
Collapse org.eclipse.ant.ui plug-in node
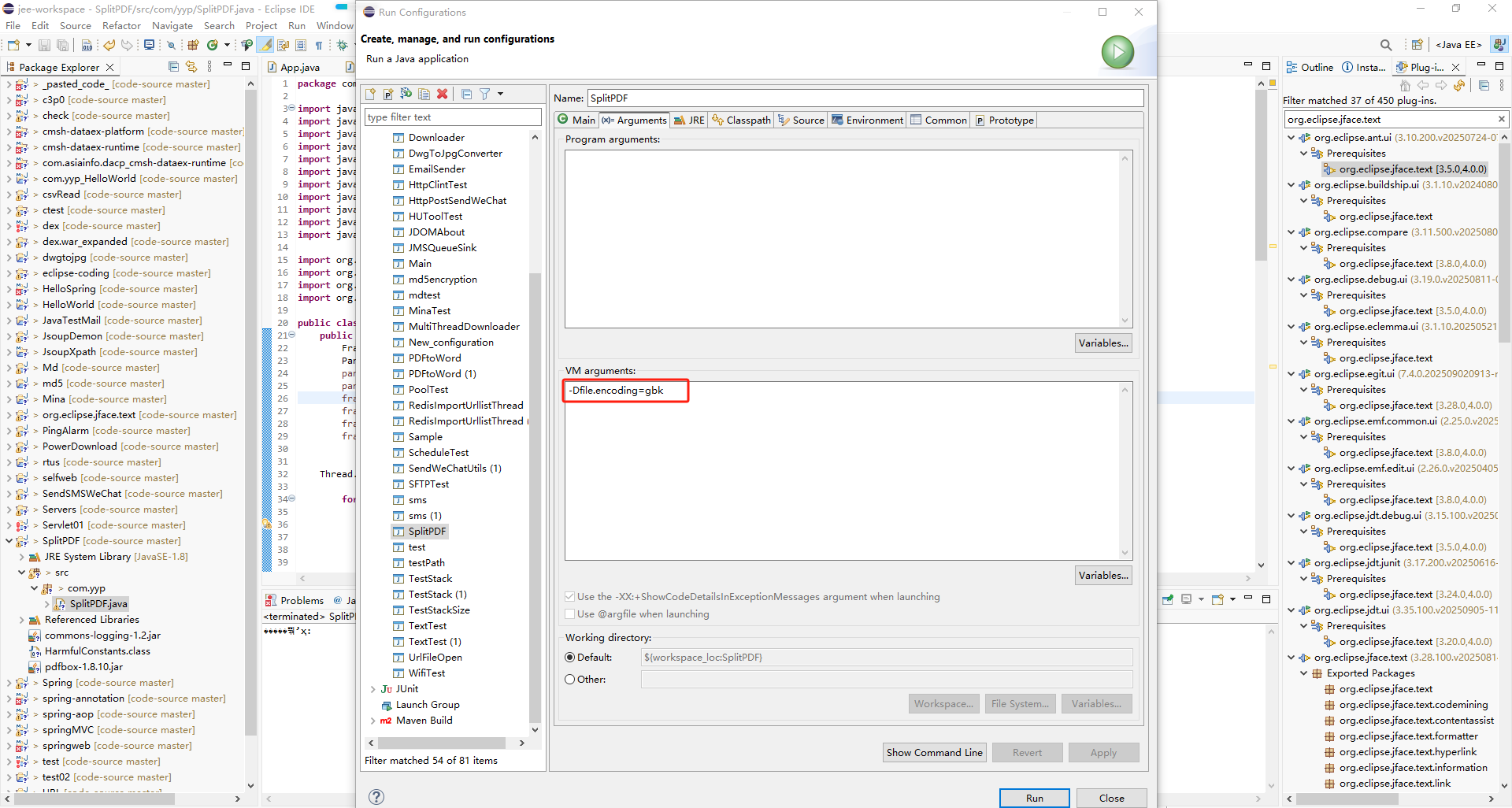(x=1291, y=138)
